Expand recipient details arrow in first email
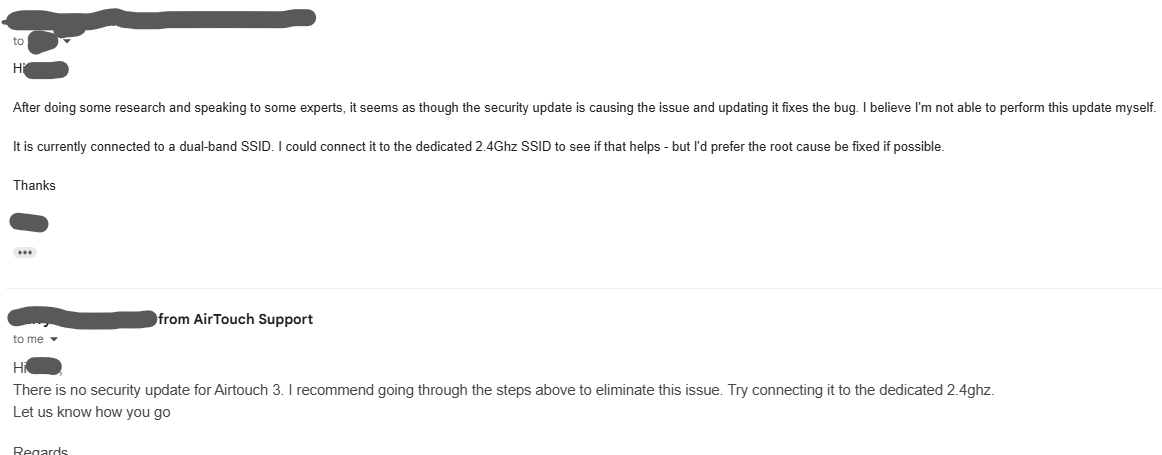Image resolution: width=1162 pixels, height=455 pixels. pyautogui.click(x=67, y=42)
